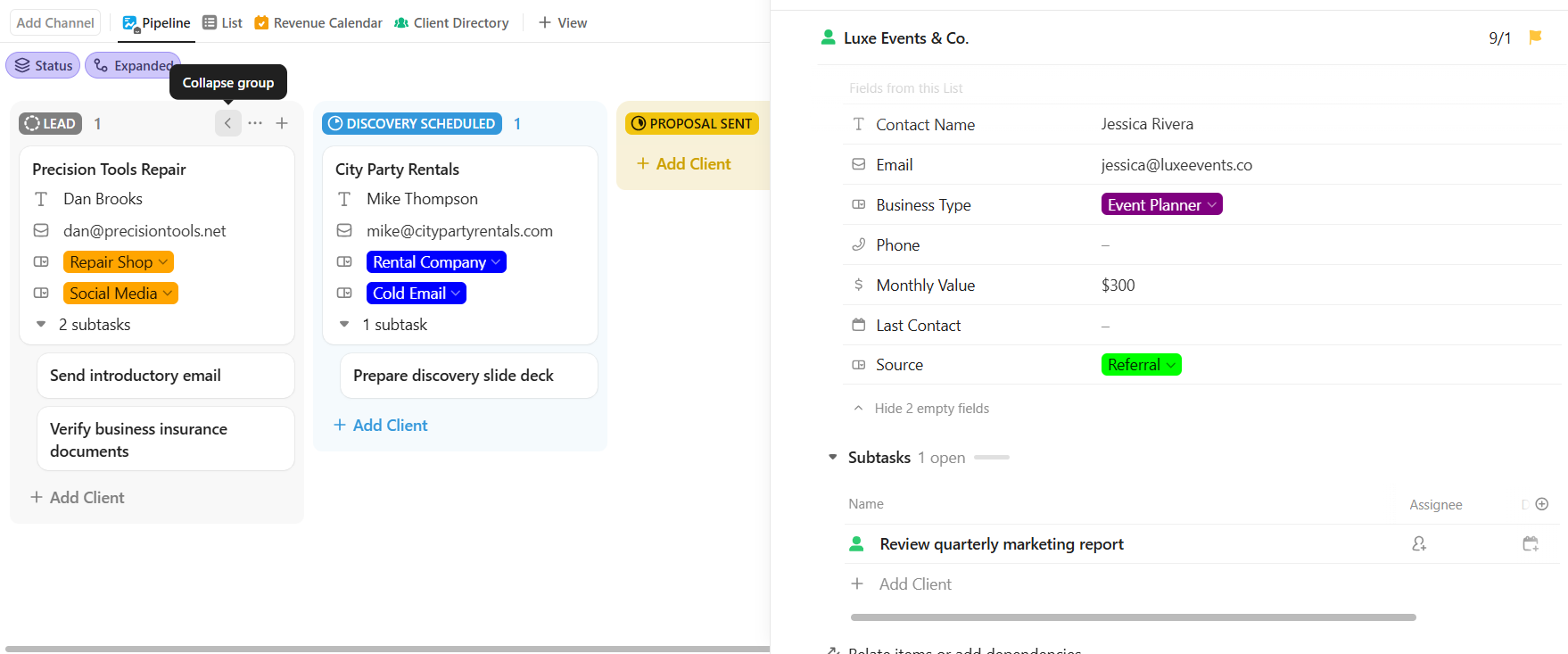The width and height of the screenshot is (1568, 654).
Task: Open the Social Media source dropdown
Action: (120, 293)
